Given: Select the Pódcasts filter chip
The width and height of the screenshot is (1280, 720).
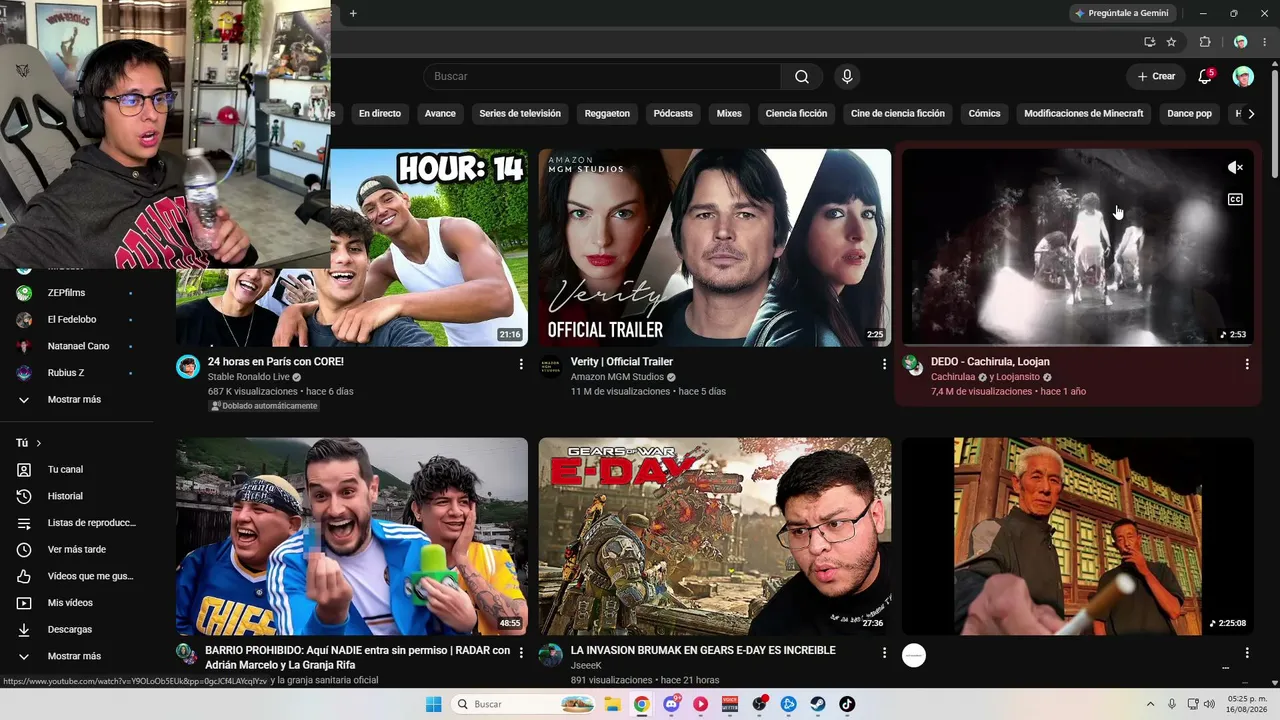Looking at the screenshot, I should [x=673, y=114].
